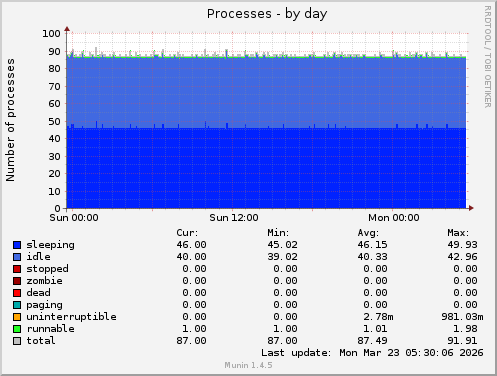The height and width of the screenshot is (376, 497).
Task: Click runnable average value 1.01
Action: pos(376,329)
